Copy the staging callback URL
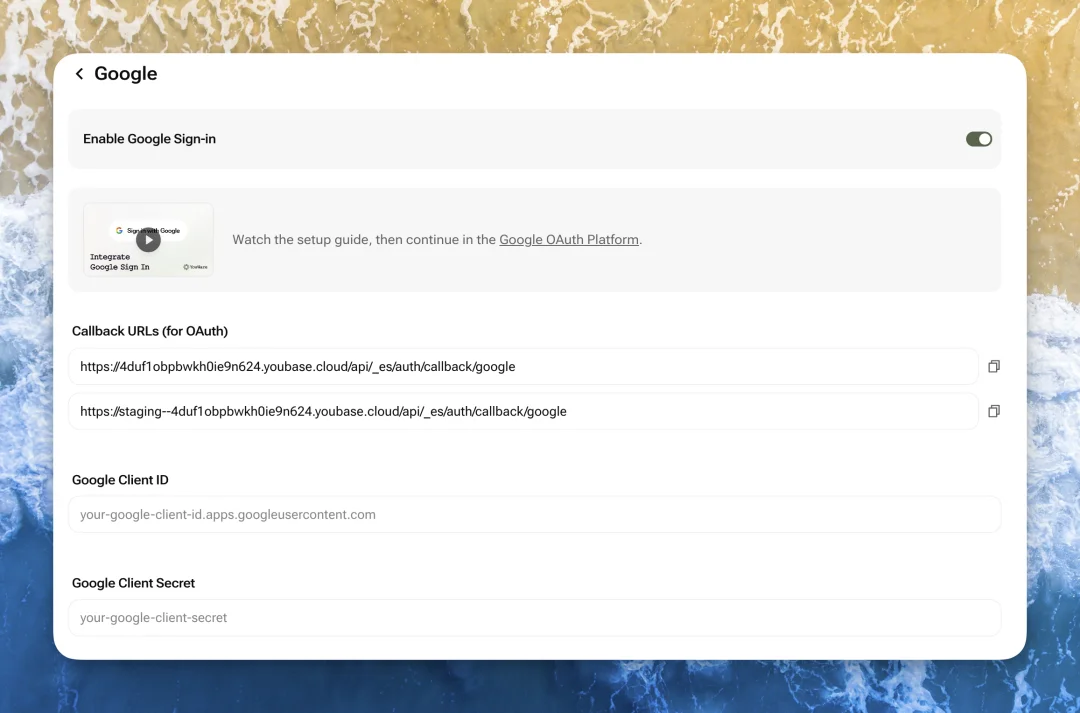The height and width of the screenshot is (713, 1080). click(x=993, y=411)
